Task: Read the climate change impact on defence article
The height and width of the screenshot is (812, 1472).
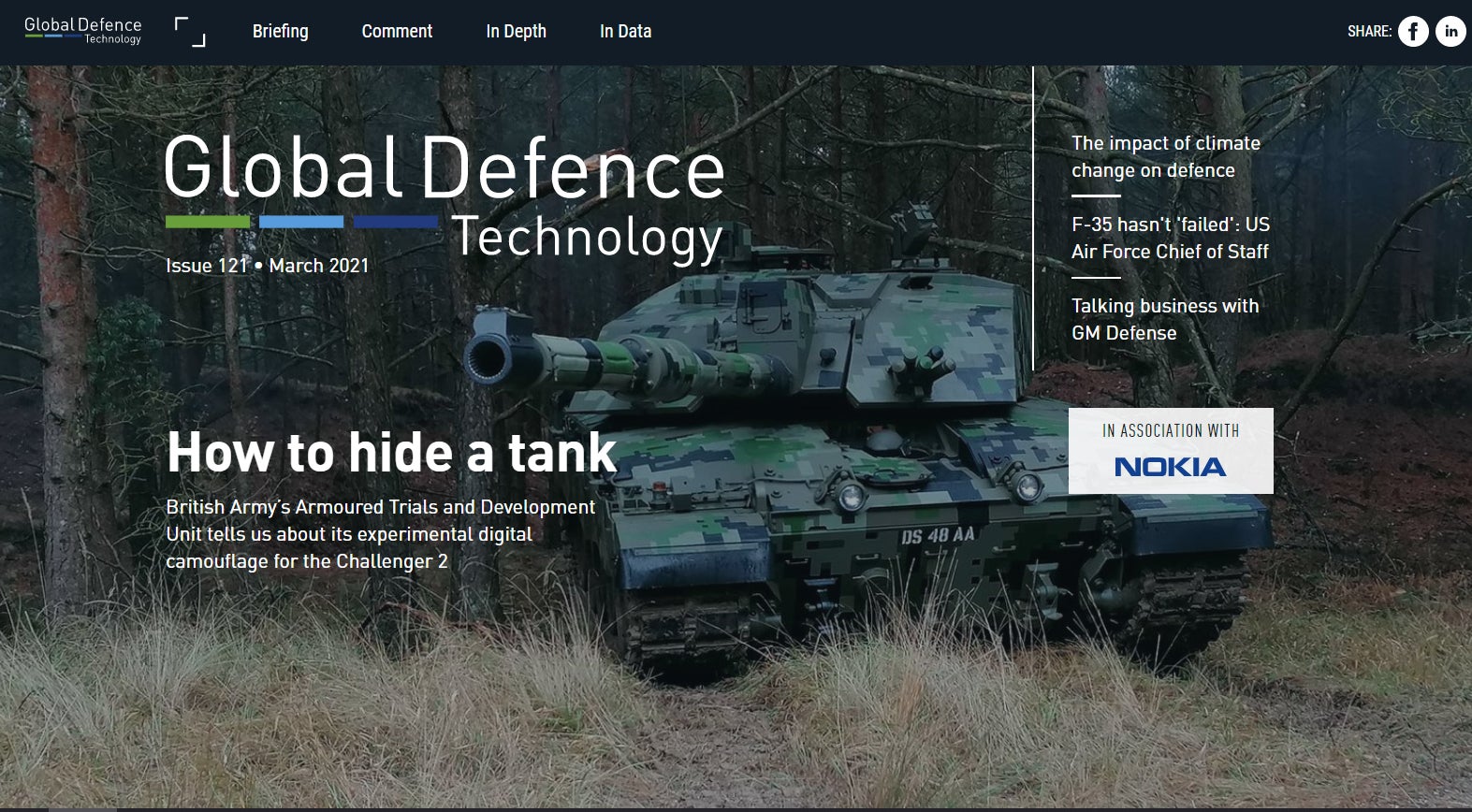Action: (1165, 157)
